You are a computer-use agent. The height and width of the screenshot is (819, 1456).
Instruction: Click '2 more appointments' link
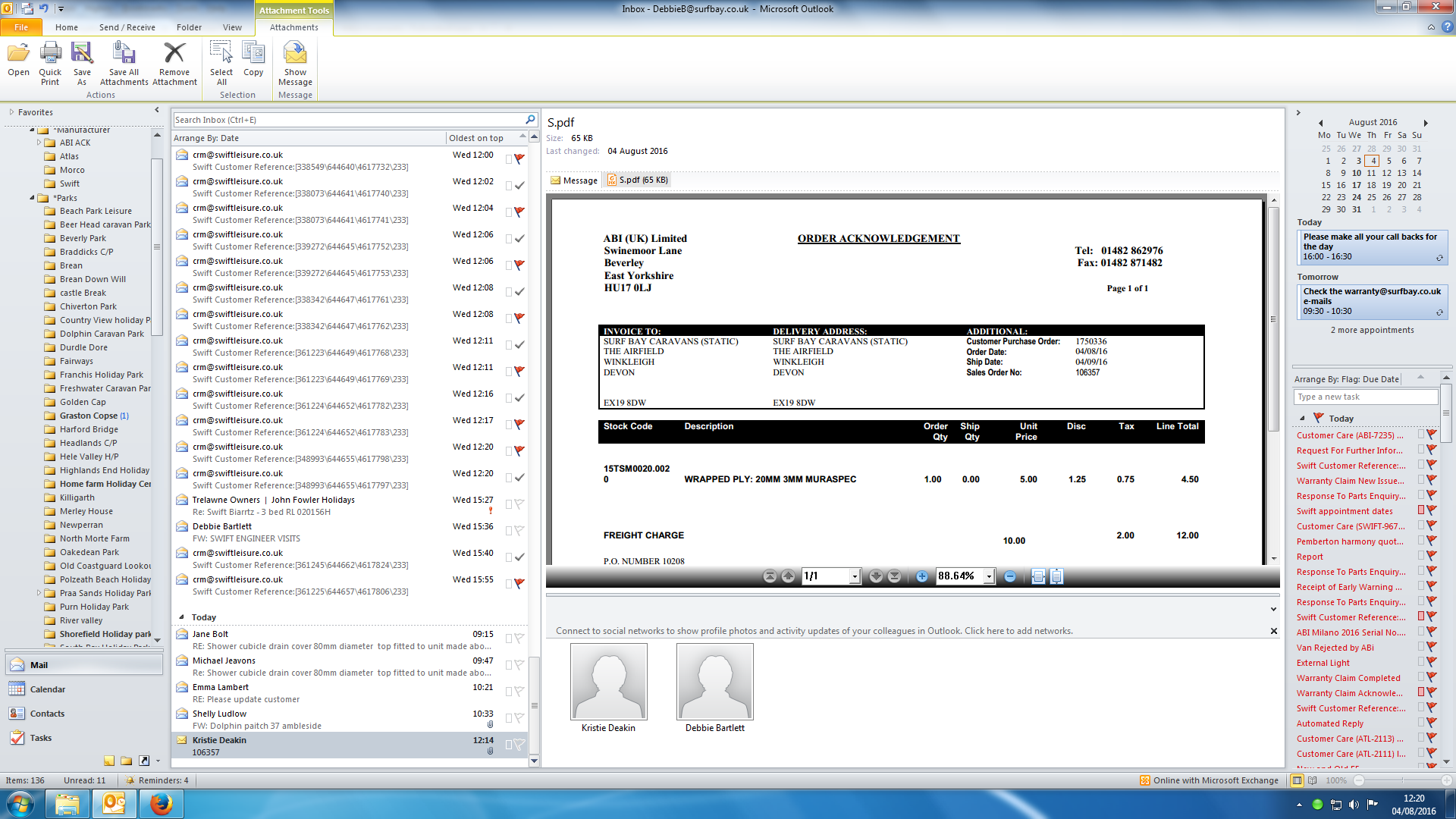click(x=1372, y=330)
